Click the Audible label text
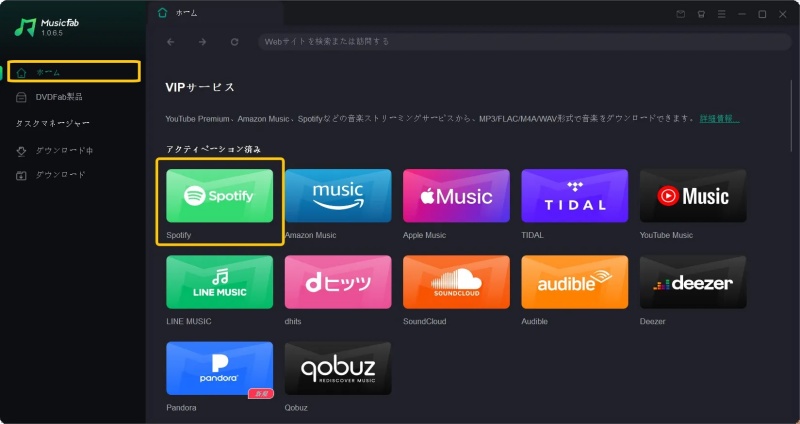This screenshot has height=424, width=800. [x=535, y=321]
